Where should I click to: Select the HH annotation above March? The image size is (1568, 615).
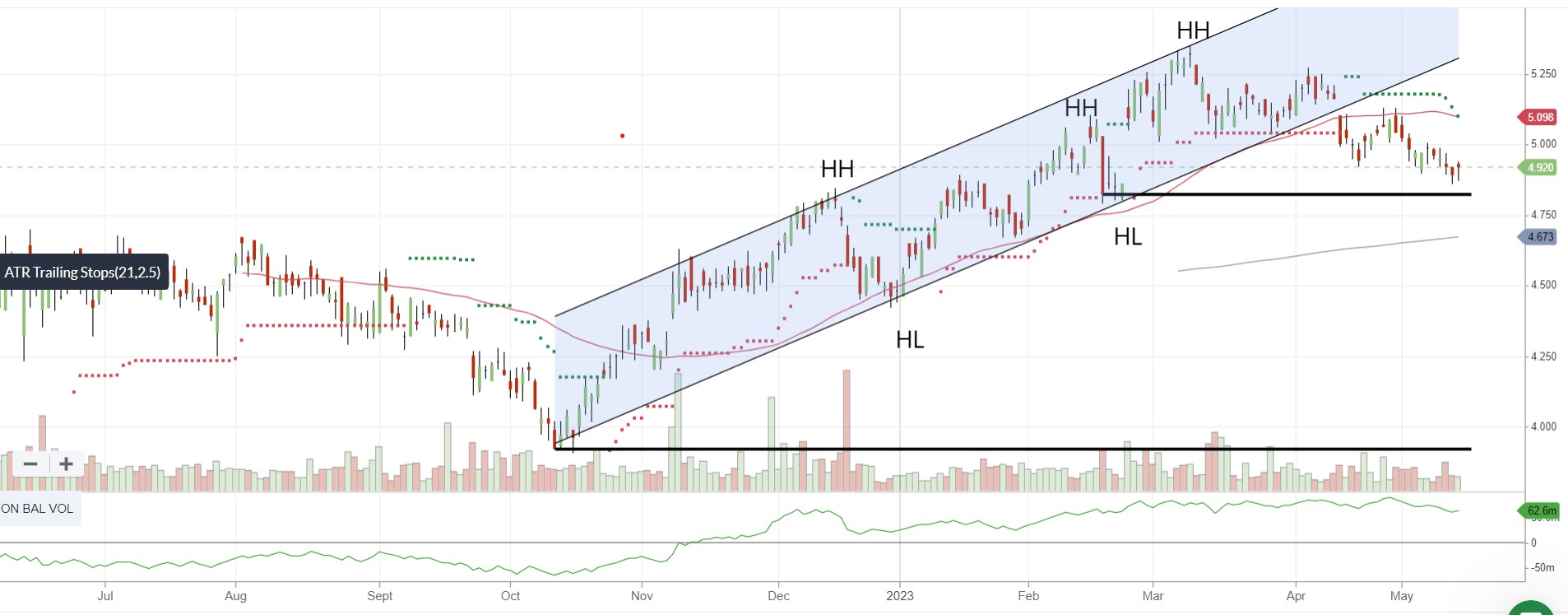tap(1193, 31)
